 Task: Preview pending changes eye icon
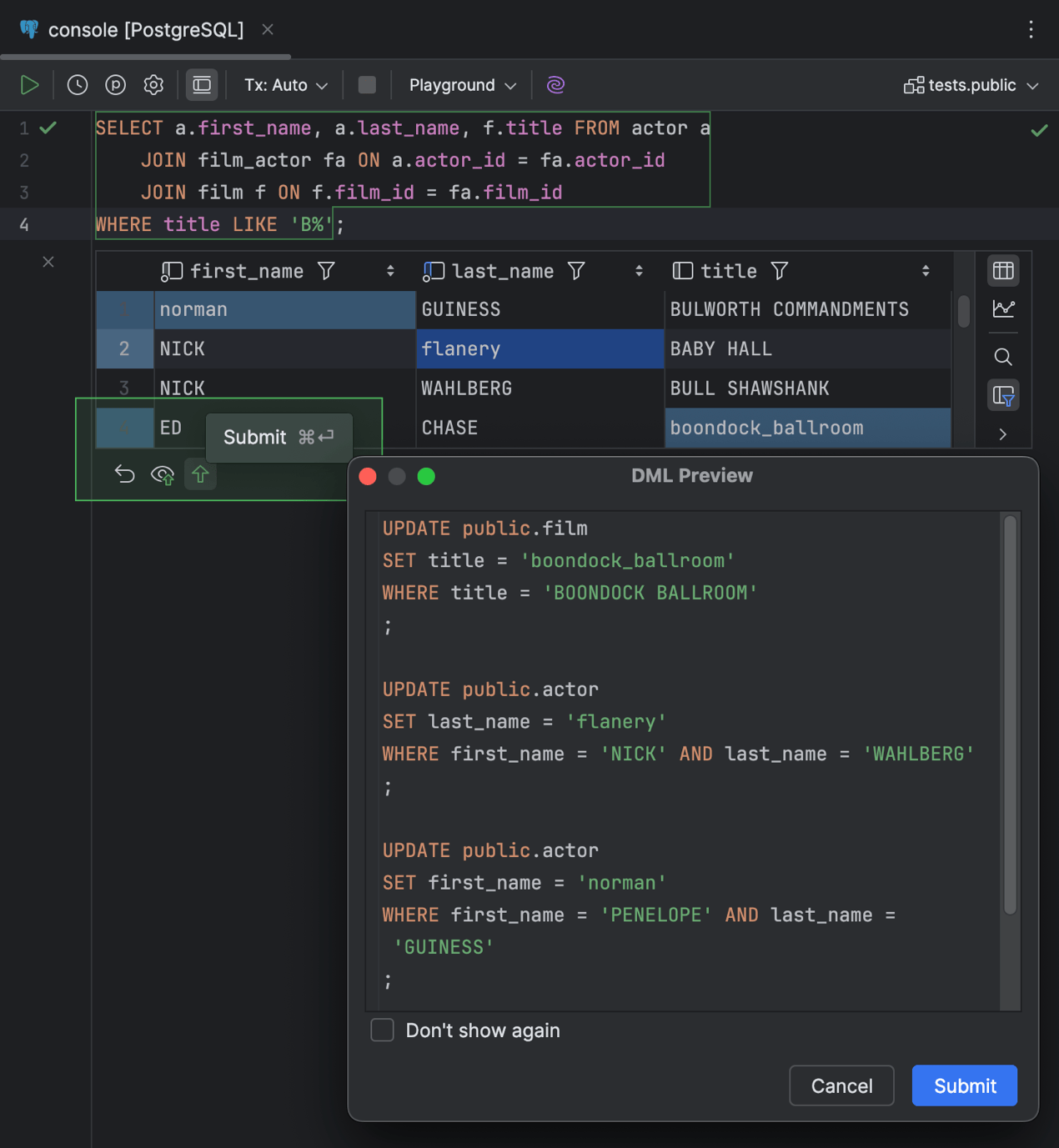(x=163, y=475)
